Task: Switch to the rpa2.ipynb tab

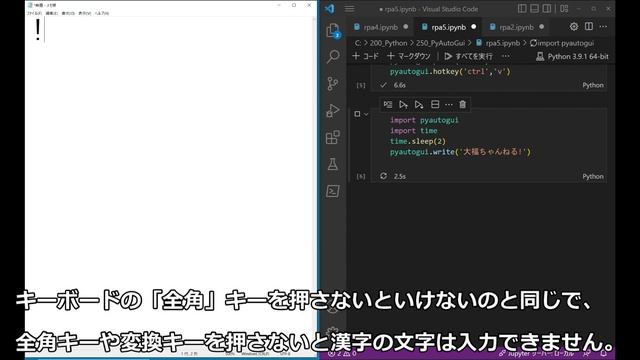Action: pos(516,27)
